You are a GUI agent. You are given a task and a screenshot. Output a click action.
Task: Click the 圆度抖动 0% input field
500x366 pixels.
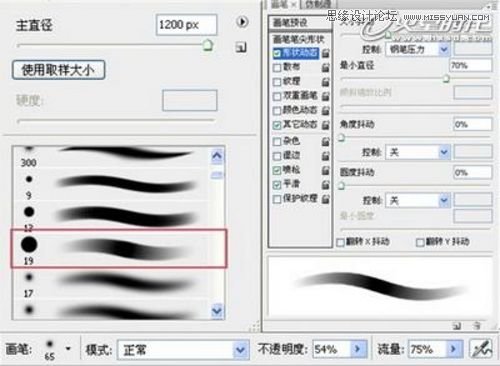pyautogui.click(x=472, y=173)
